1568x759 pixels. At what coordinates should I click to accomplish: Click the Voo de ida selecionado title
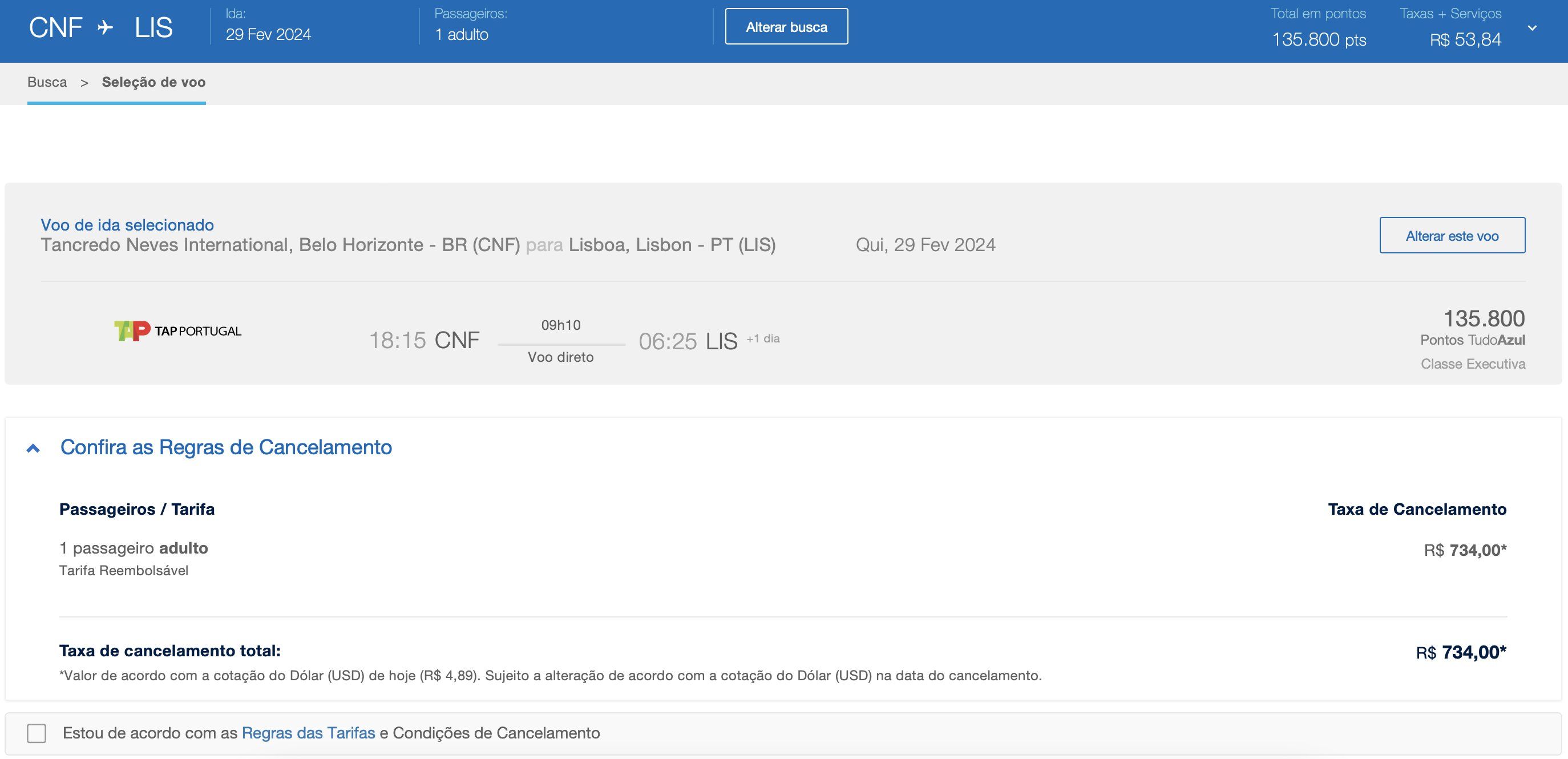click(127, 225)
